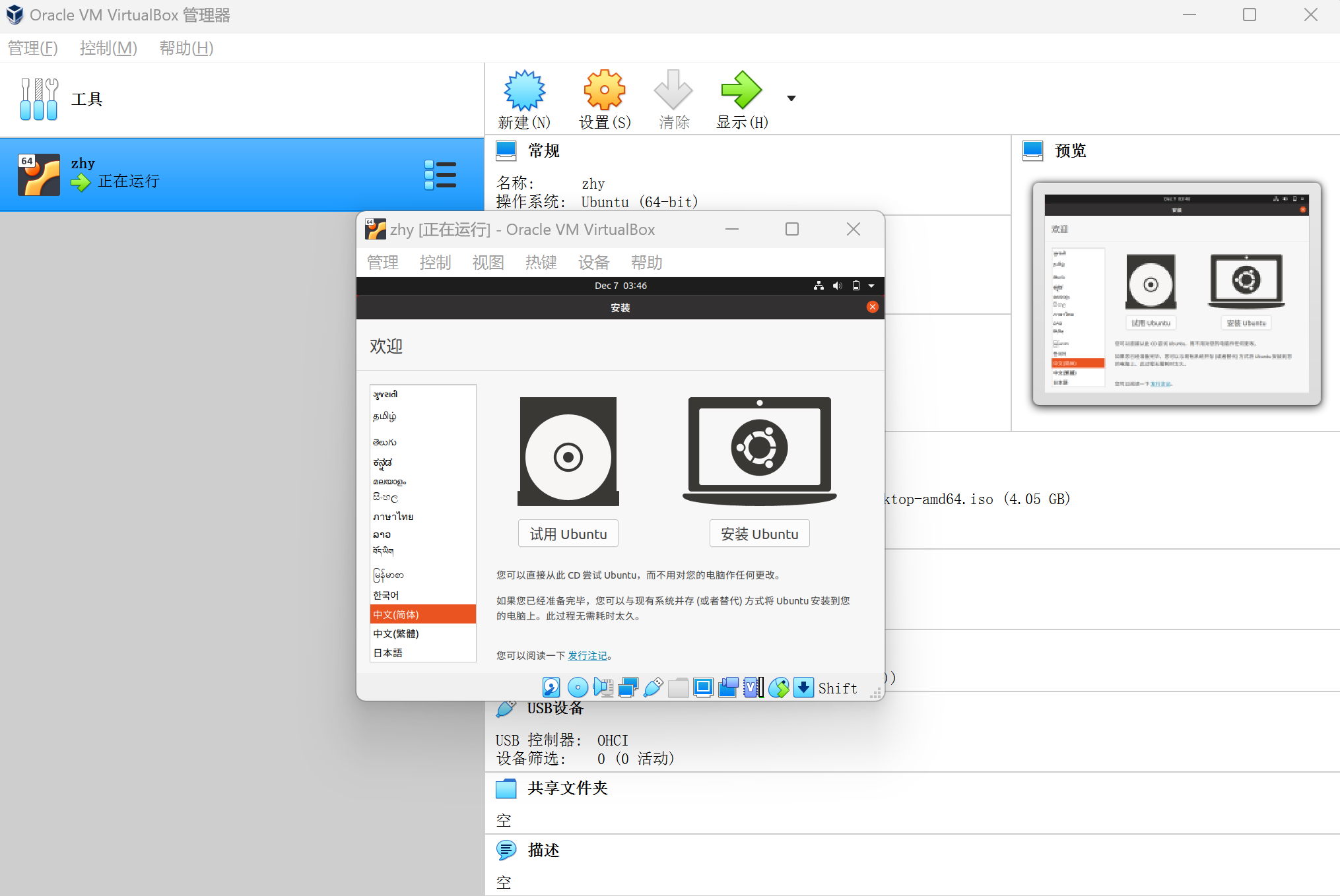
Task: Select తెలుగు language in list
Action: pos(423,442)
